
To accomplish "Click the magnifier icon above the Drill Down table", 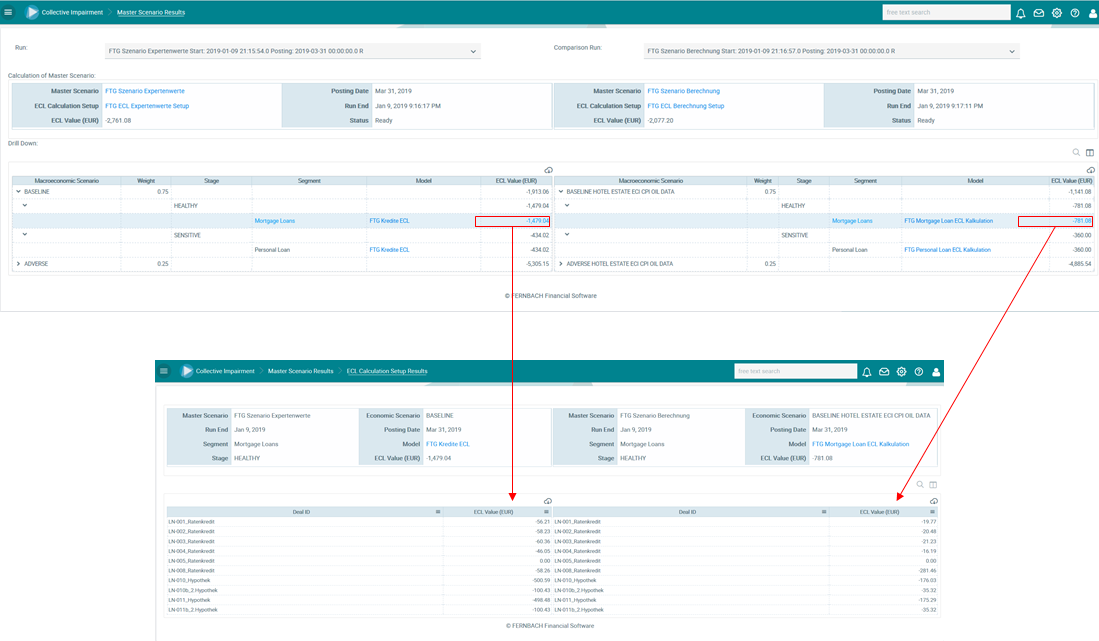I will pos(1076,153).
